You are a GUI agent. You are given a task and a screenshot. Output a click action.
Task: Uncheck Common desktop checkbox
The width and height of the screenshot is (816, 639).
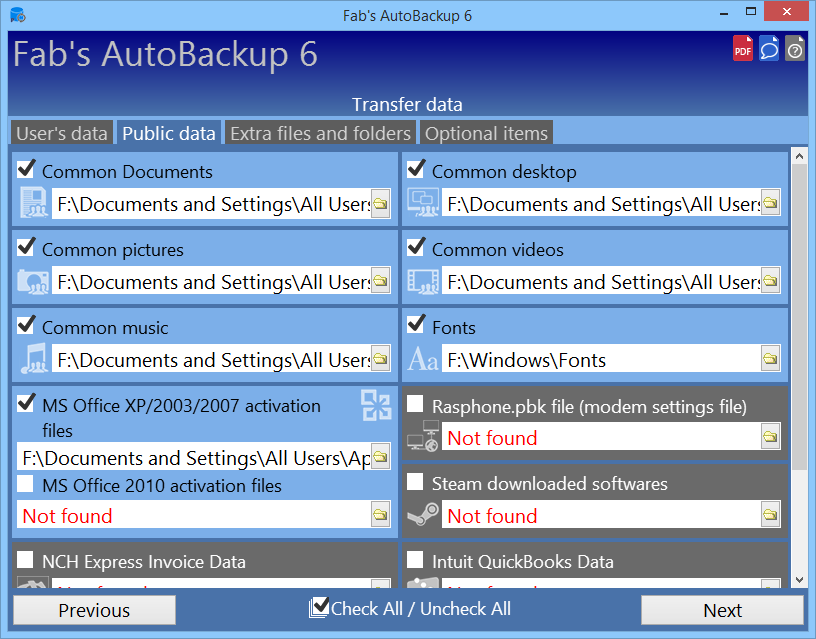point(416,169)
